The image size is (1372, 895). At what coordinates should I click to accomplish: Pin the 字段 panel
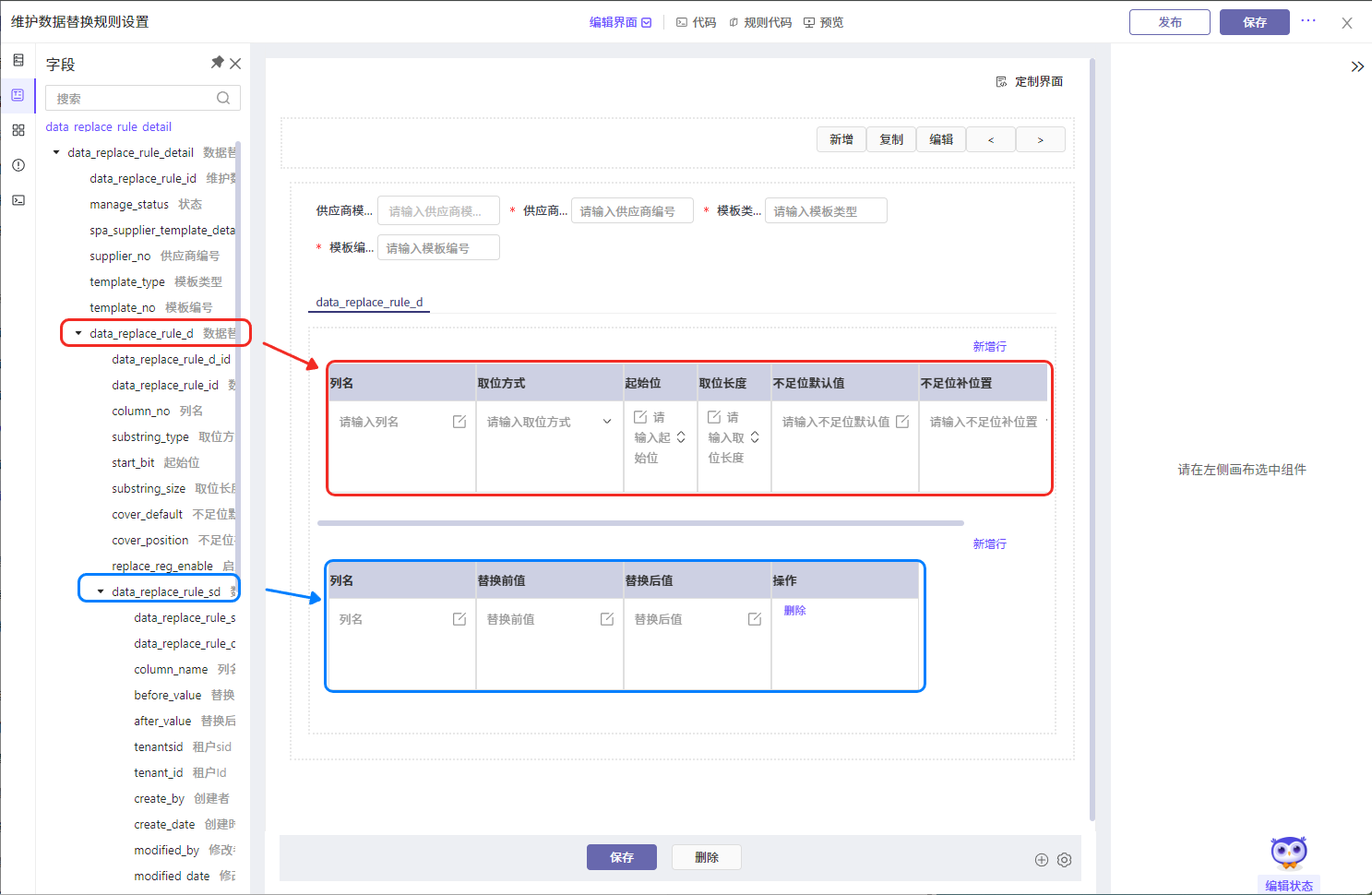click(217, 63)
